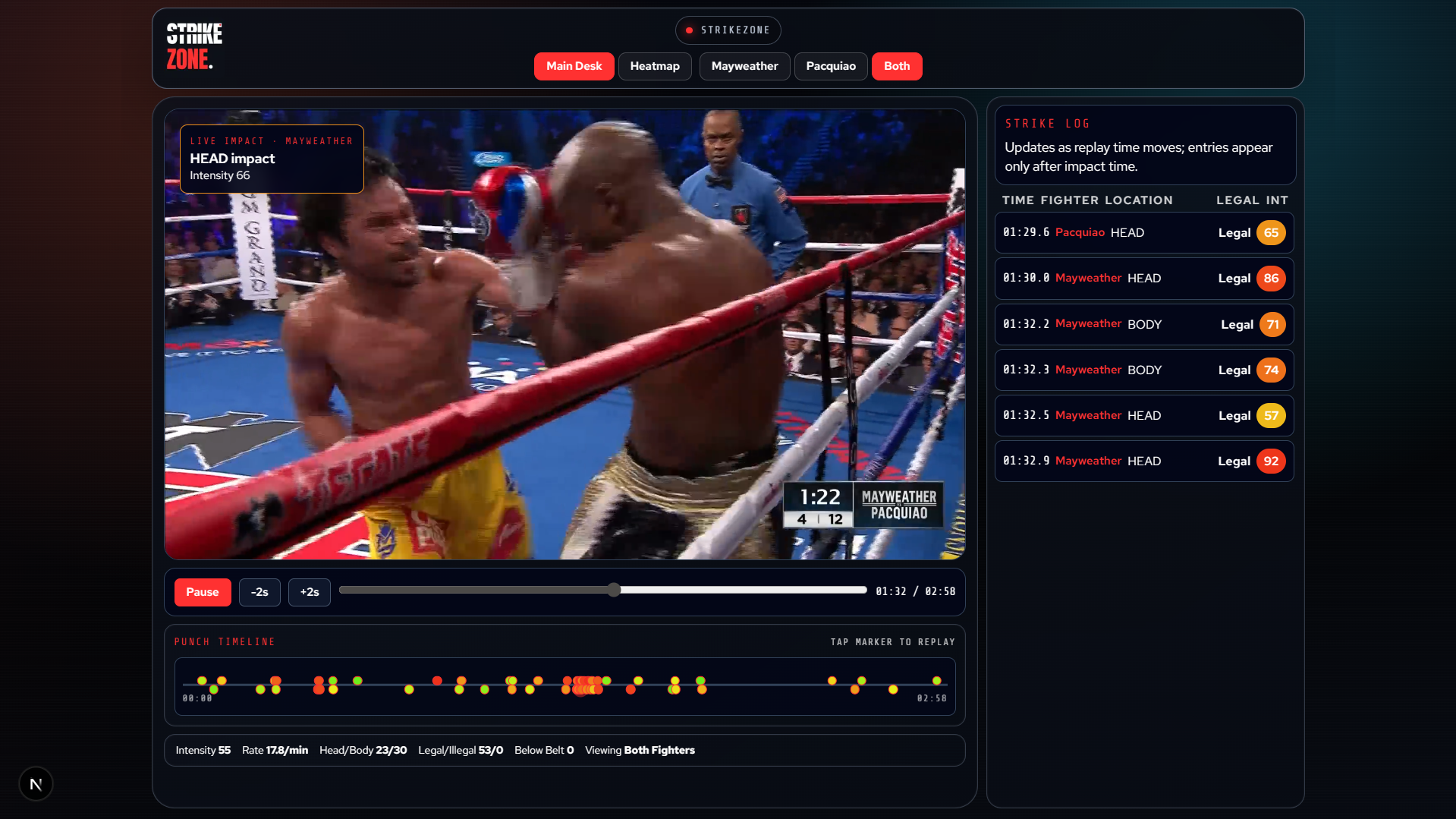Click the intensity 86 badge
Viewport: 1456px width, 819px height.
pyautogui.click(x=1271, y=279)
